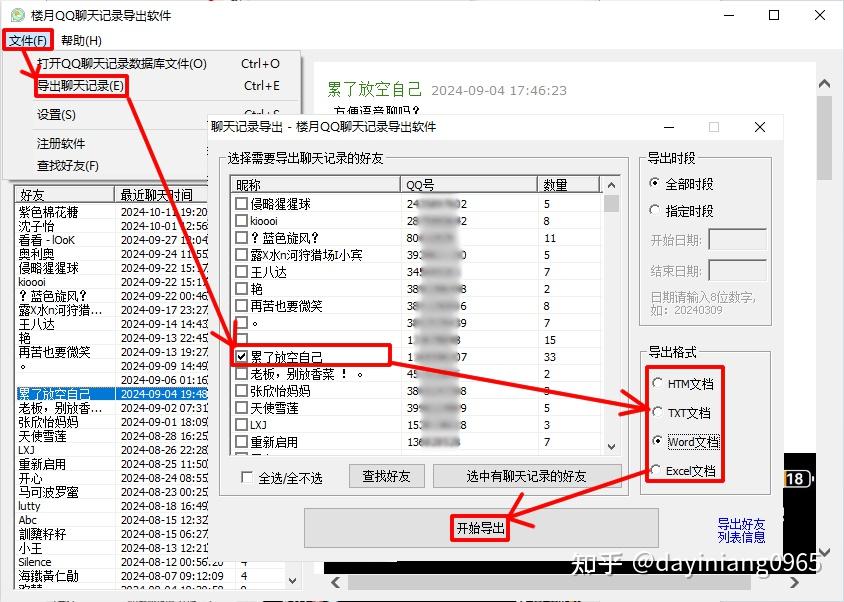Sort by the 昵称 column header
This screenshot has height=602, width=844.
pyautogui.click(x=315, y=185)
